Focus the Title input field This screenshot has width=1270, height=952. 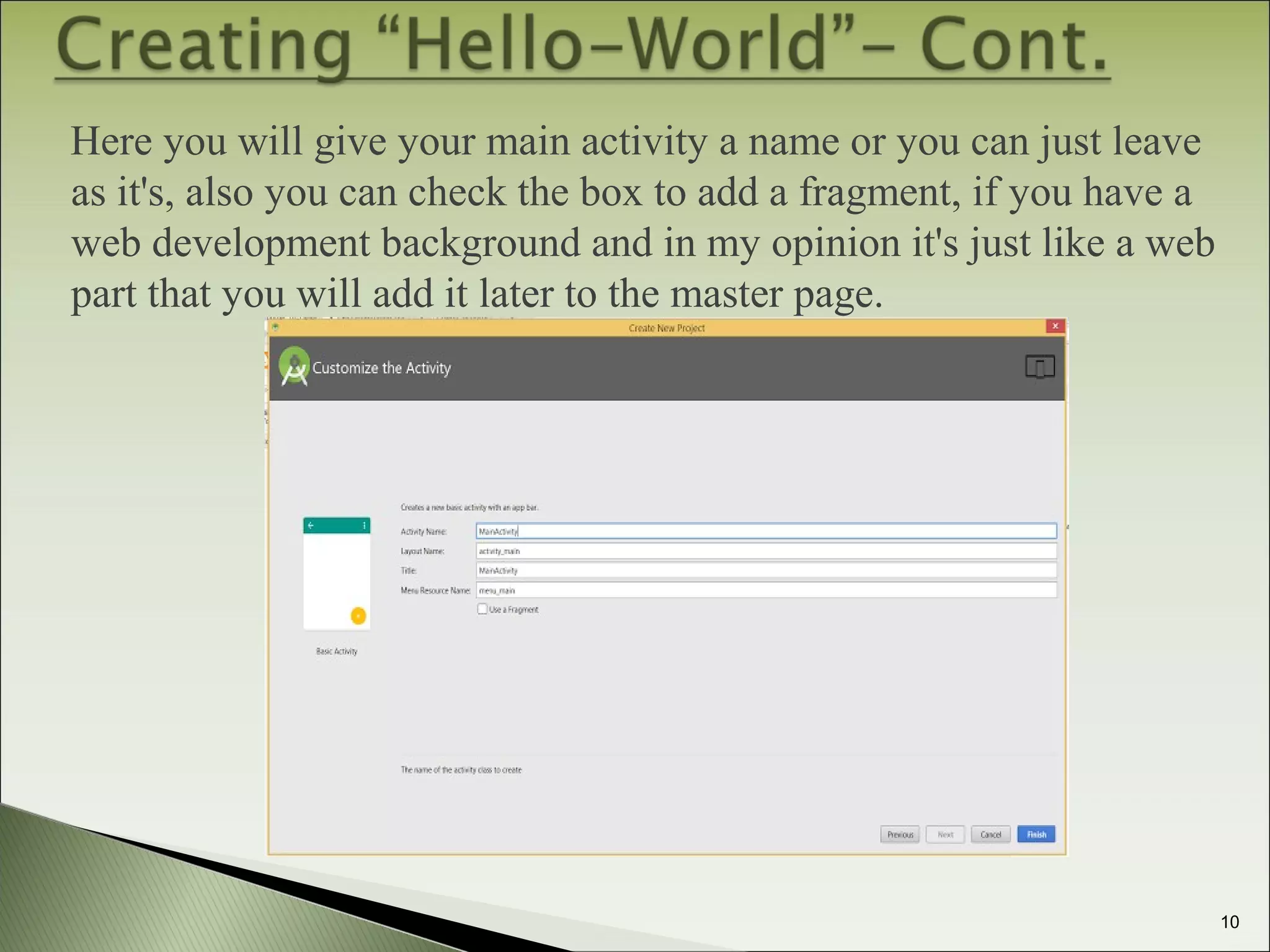tap(766, 570)
